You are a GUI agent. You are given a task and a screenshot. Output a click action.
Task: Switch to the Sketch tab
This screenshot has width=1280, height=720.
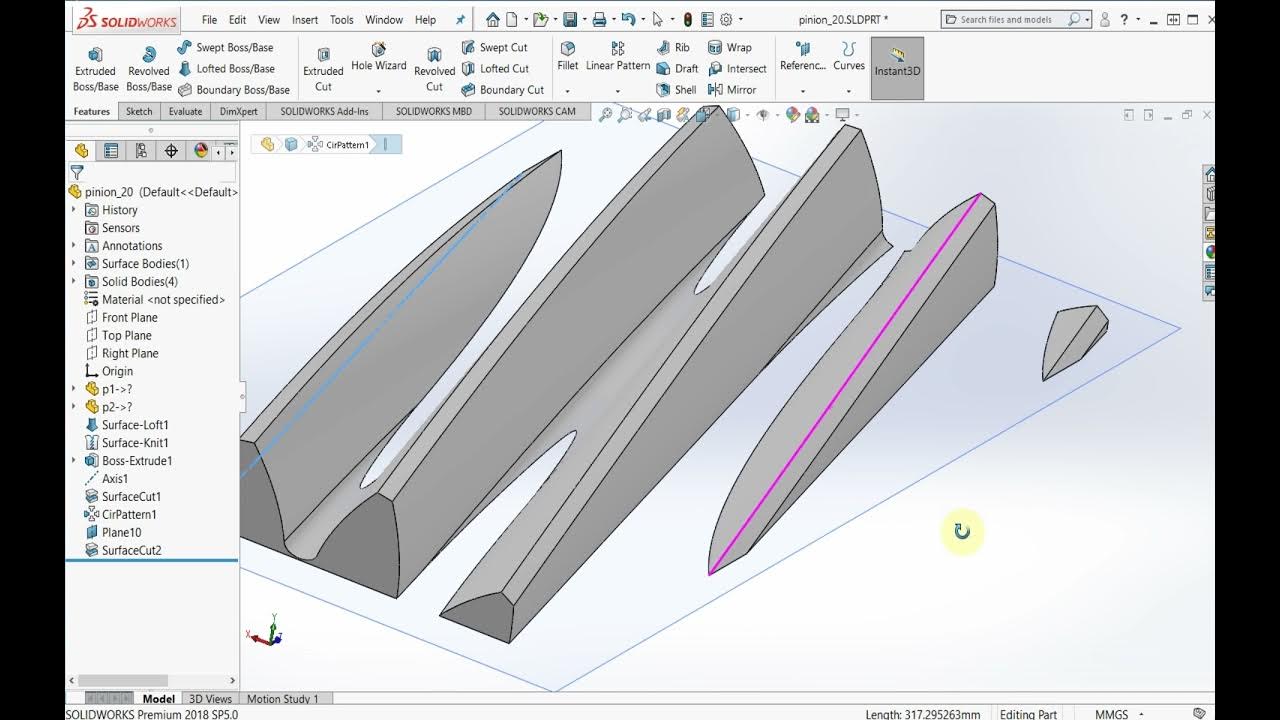pos(139,111)
